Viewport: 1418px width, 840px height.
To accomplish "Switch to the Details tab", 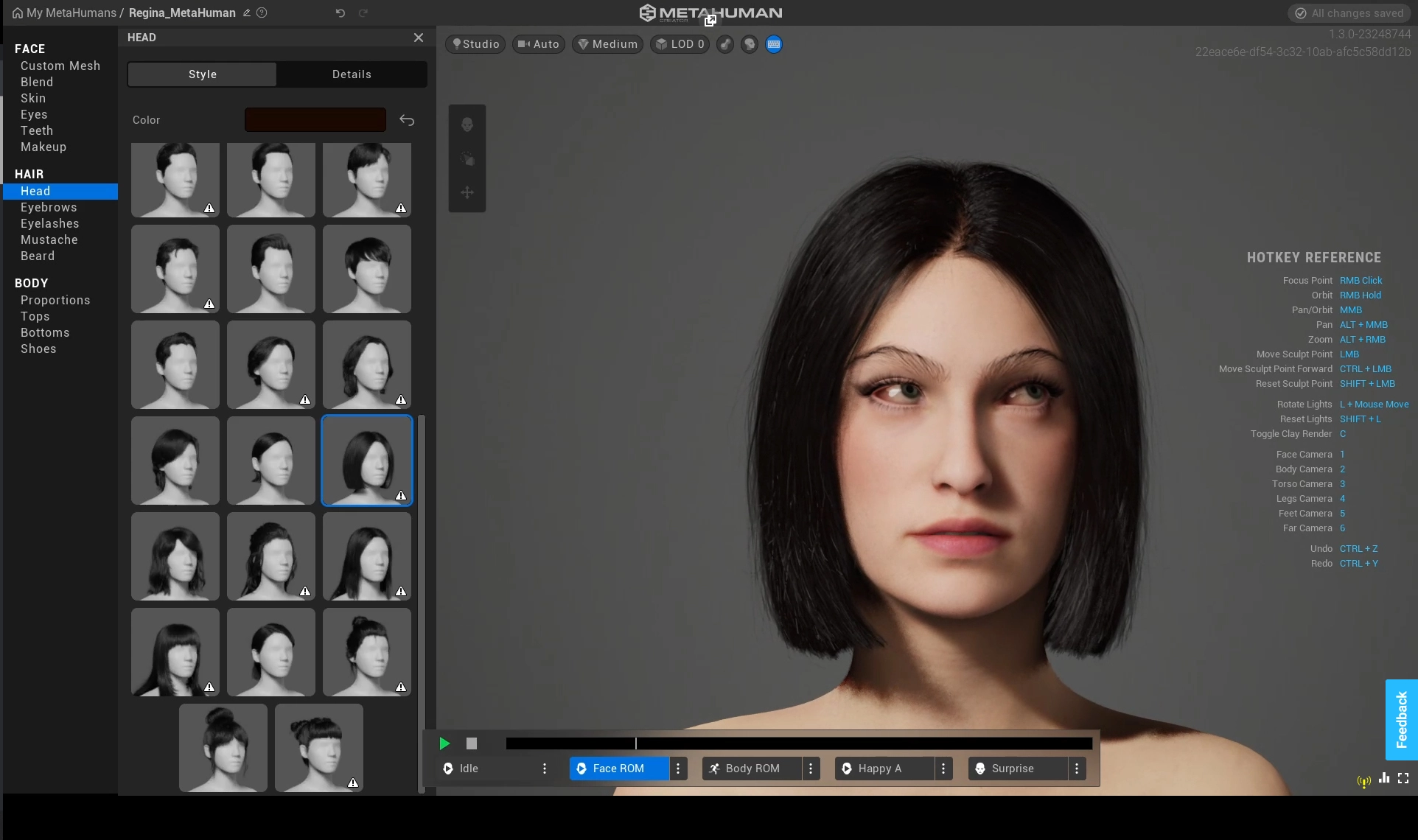I will [x=352, y=74].
